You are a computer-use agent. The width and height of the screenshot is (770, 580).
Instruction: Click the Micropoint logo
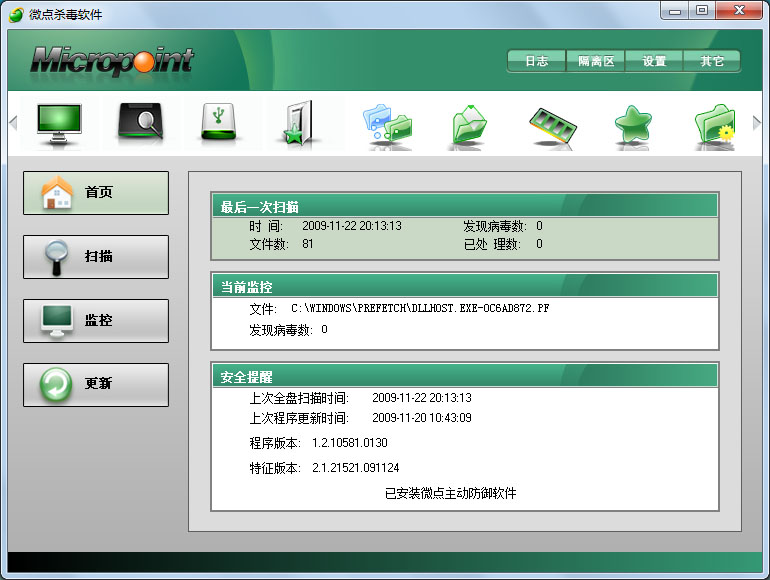(x=112, y=61)
